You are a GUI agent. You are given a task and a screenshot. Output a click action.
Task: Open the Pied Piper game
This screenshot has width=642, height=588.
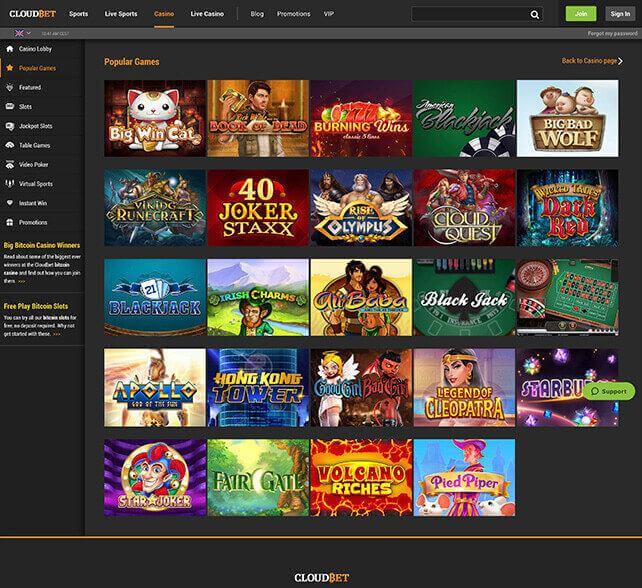(x=464, y=477)
